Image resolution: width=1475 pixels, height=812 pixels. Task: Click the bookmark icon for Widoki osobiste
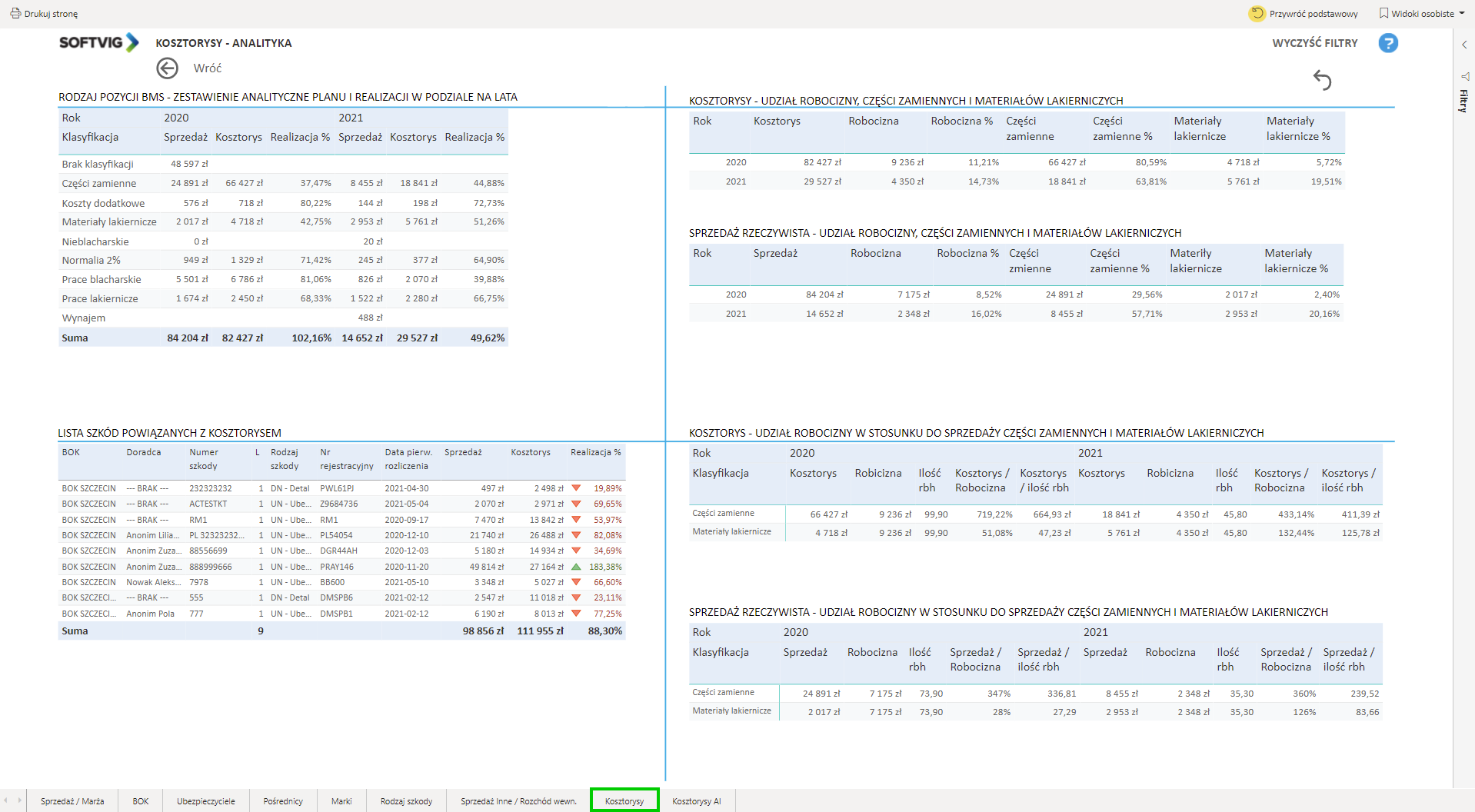[1383, 13]
